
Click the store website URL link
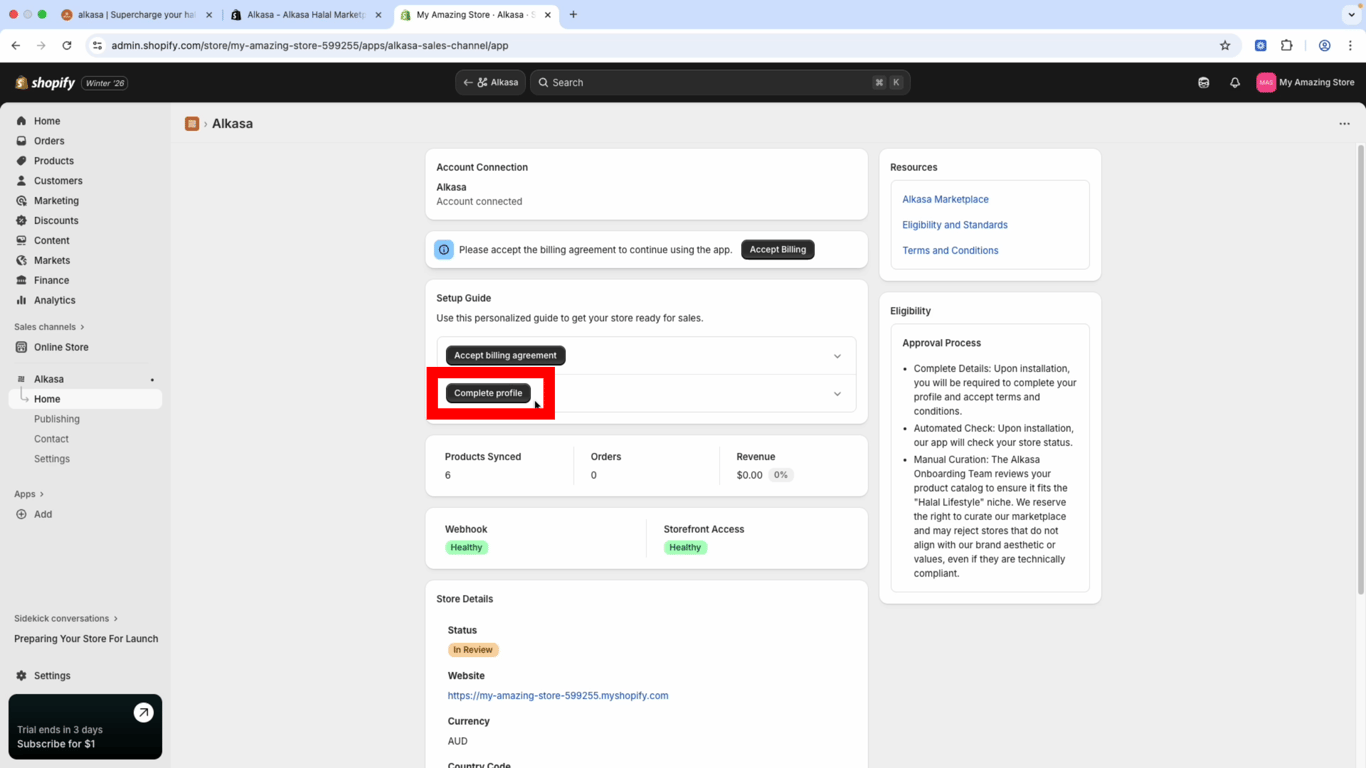coord(558,696)
